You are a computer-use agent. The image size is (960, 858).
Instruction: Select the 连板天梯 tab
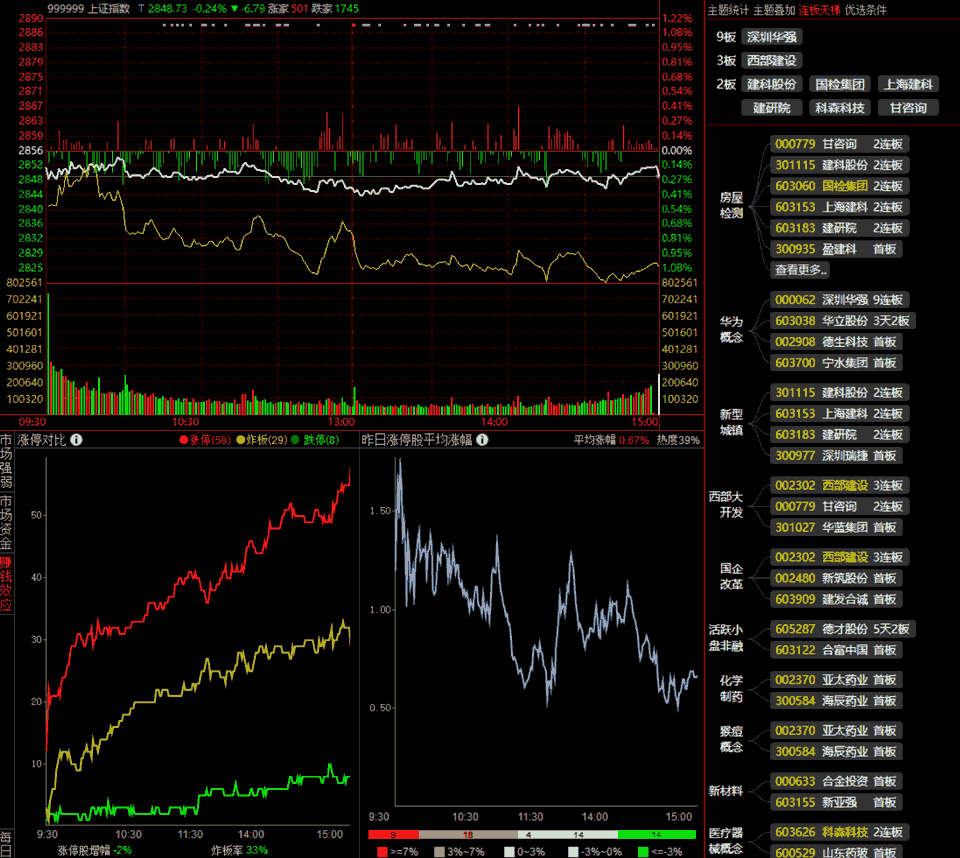(x=819, y=10)
